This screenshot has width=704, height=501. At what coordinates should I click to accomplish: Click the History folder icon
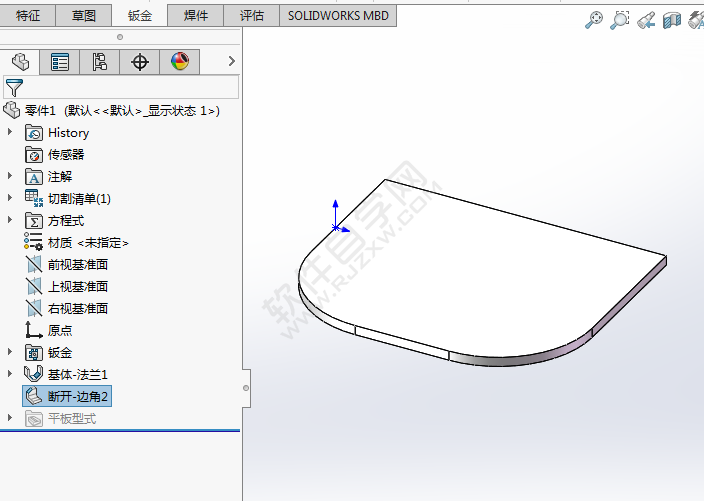point(34,133)
